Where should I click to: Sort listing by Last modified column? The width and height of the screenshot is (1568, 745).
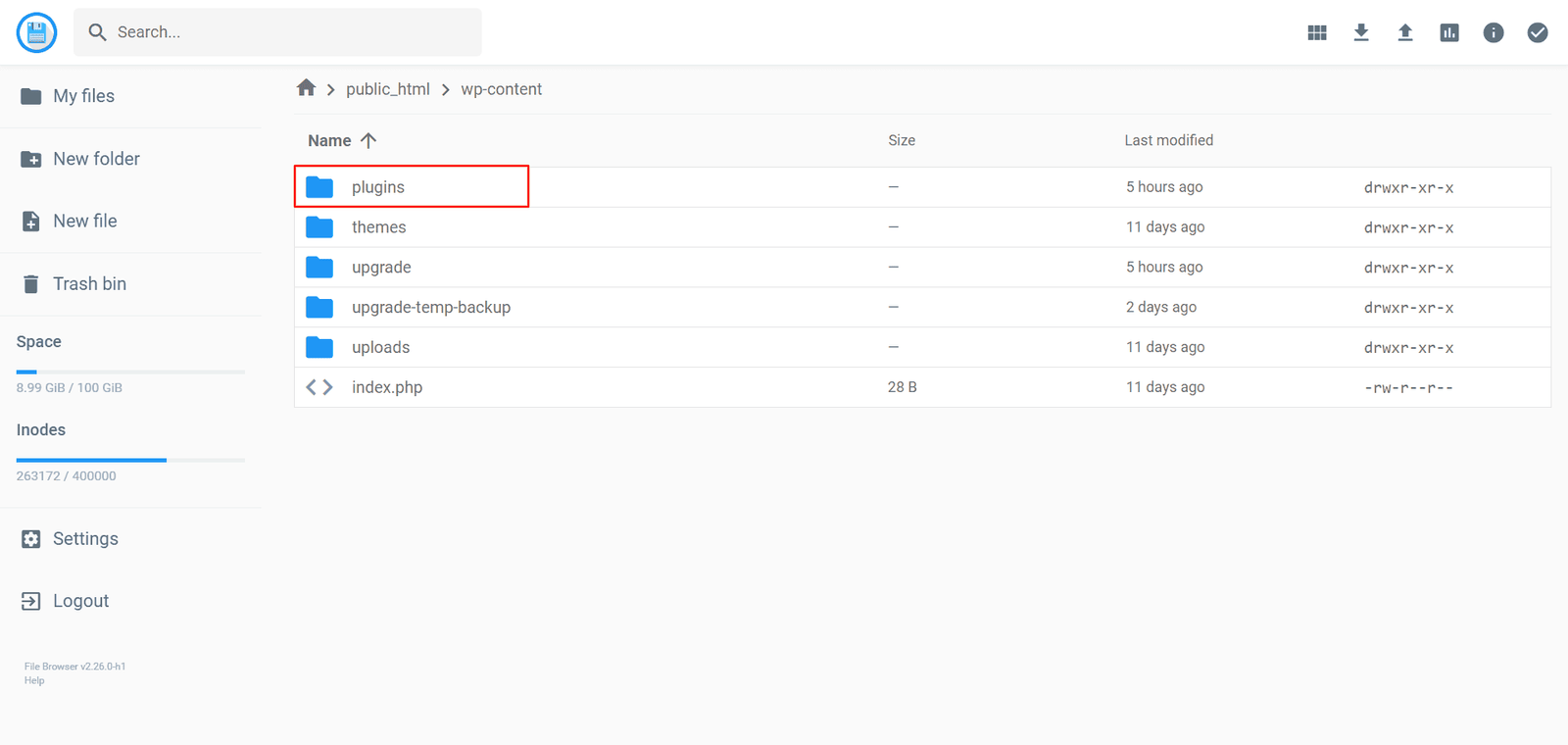[1168, 140]
